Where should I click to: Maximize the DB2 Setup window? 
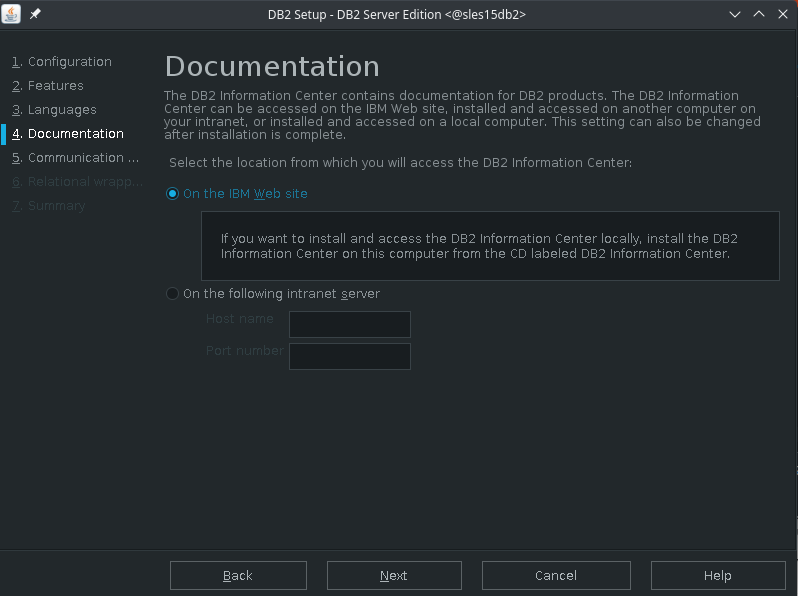click(759, 14)
